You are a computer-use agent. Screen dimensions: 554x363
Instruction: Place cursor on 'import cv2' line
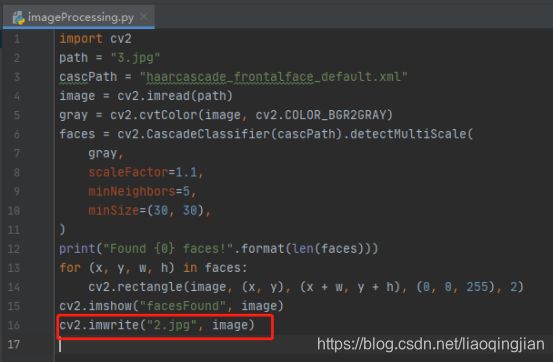pos(95,39)
